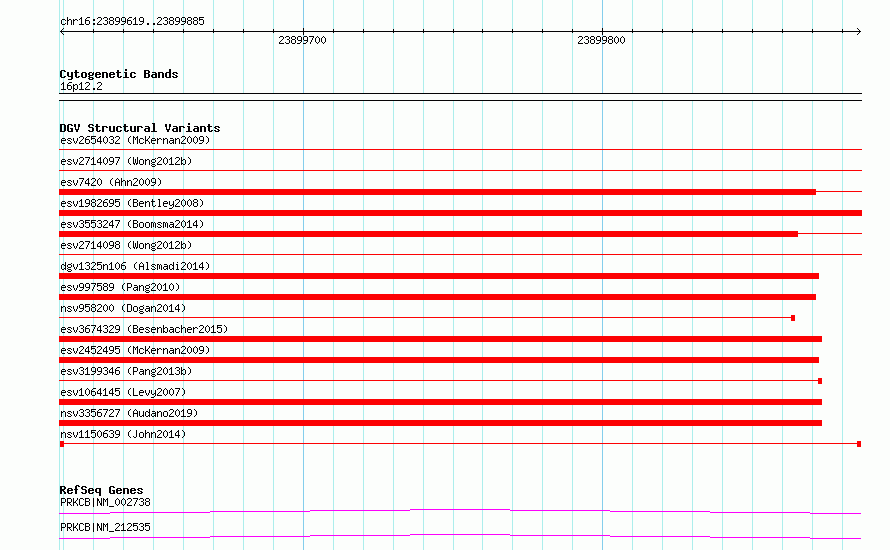
Task: Open variant dgv1325n106 (Alsmadi2014)
Action: pos(135,266)
